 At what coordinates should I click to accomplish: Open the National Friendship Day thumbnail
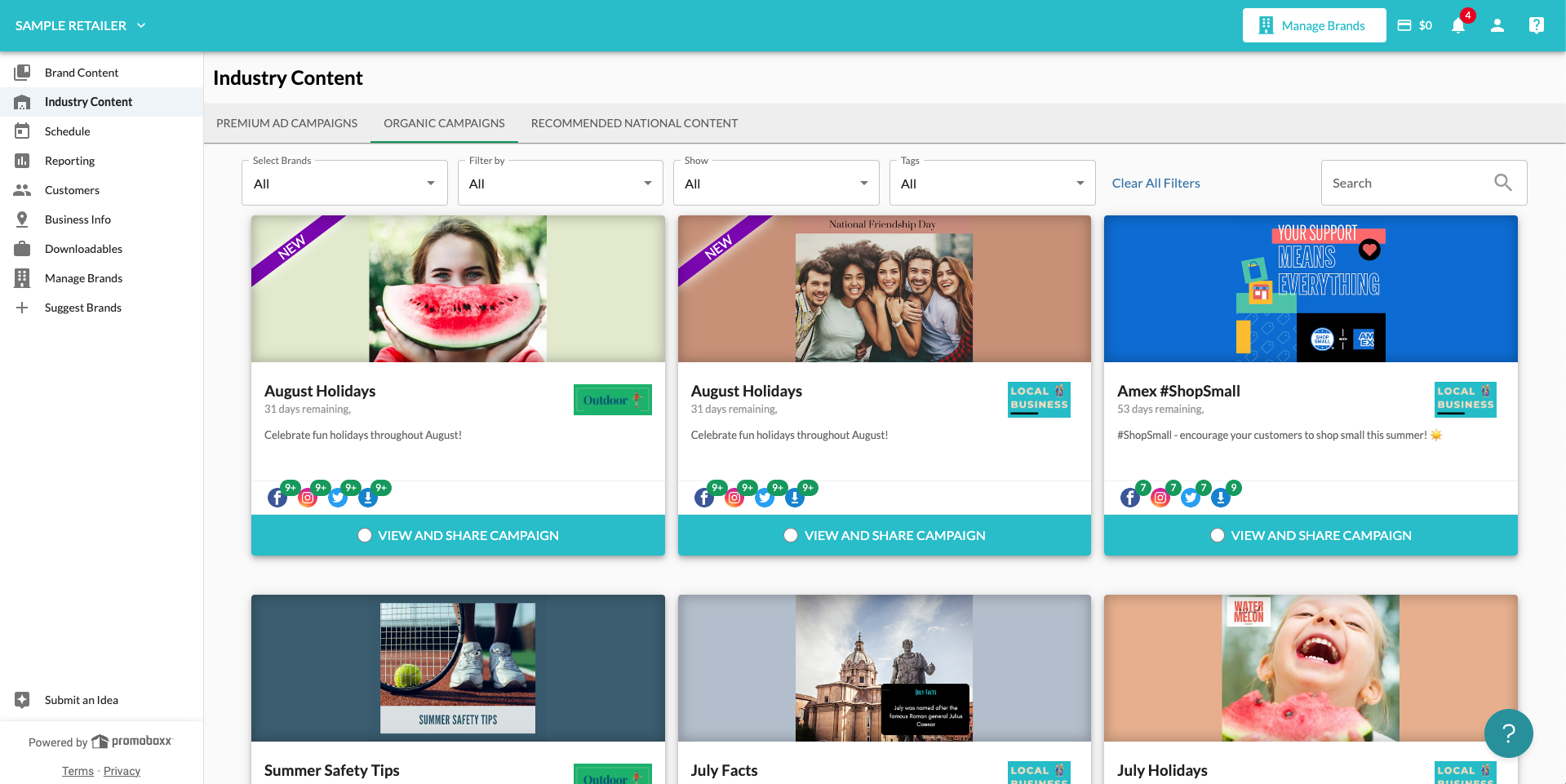(885, 289)
